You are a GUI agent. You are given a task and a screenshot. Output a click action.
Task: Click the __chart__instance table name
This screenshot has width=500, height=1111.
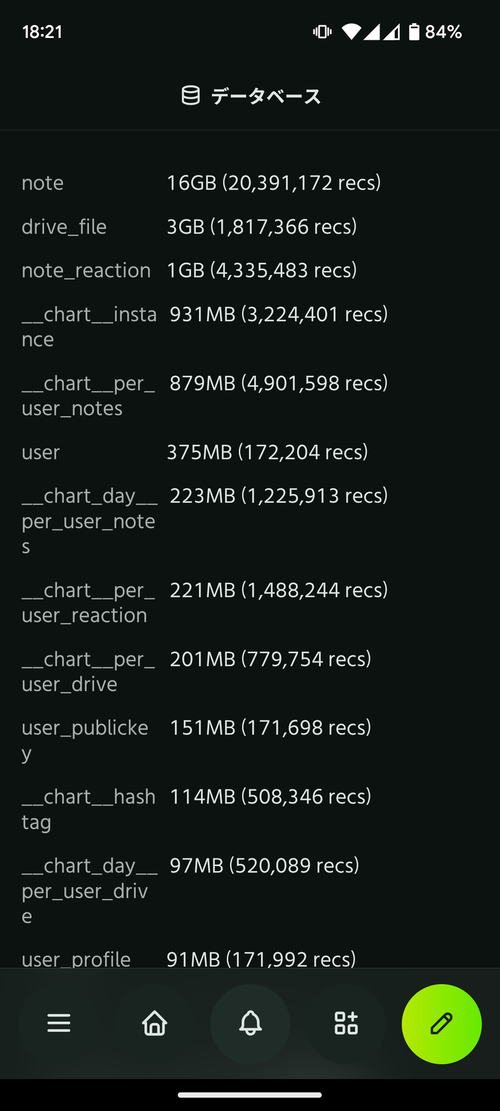pyautogui.click(x=89, y=327)
